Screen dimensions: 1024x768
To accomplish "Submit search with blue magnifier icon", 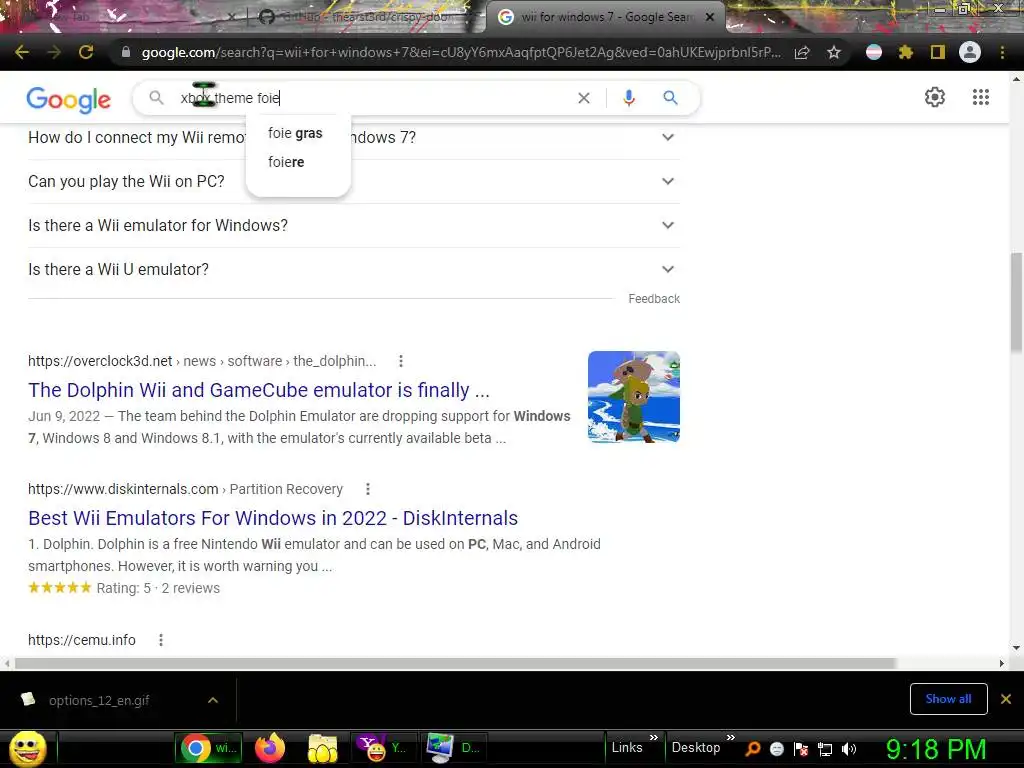I will [x=670, y=98].
